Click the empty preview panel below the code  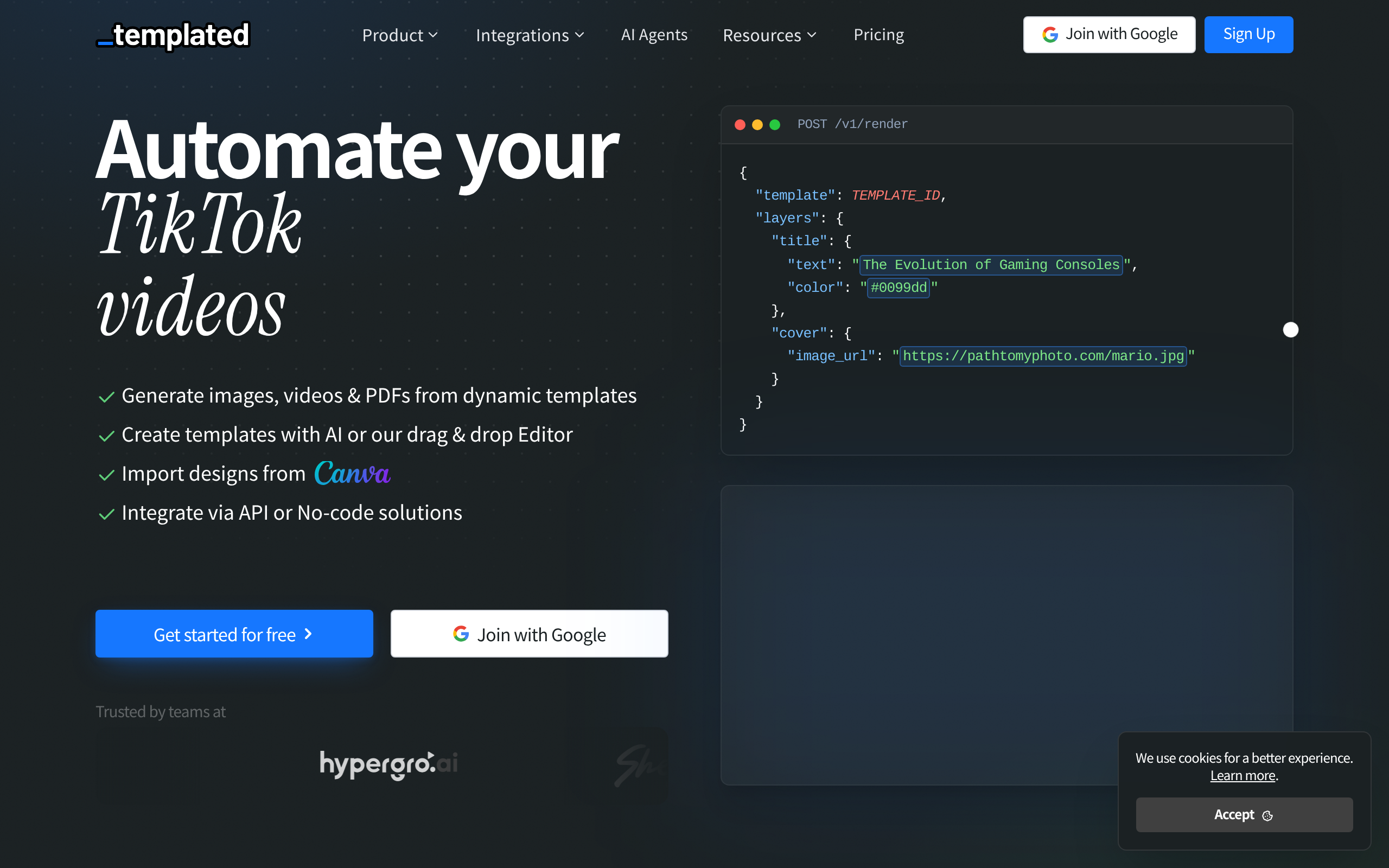1006,634
